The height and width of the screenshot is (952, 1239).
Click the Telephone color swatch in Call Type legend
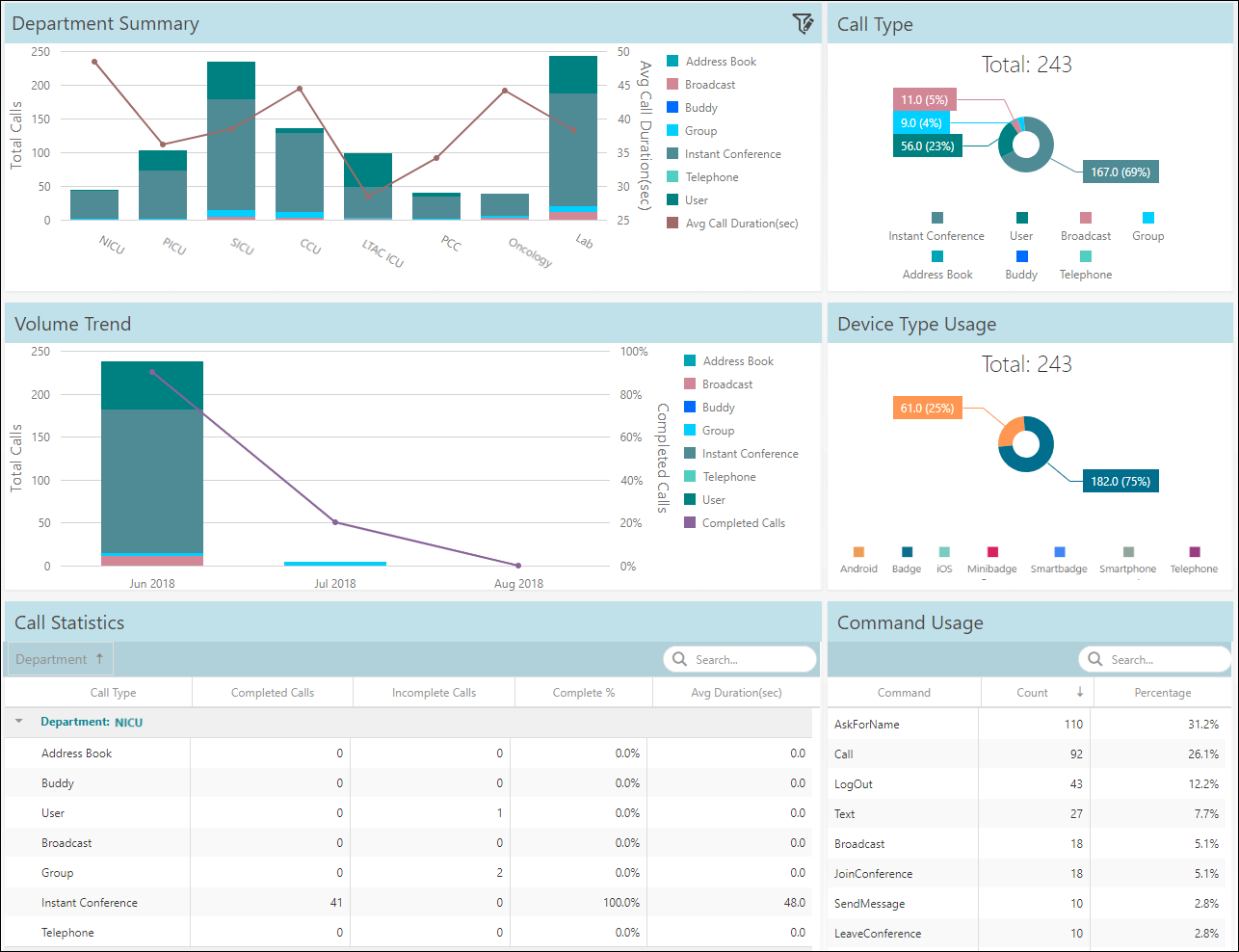click(x=1086, y=256)
